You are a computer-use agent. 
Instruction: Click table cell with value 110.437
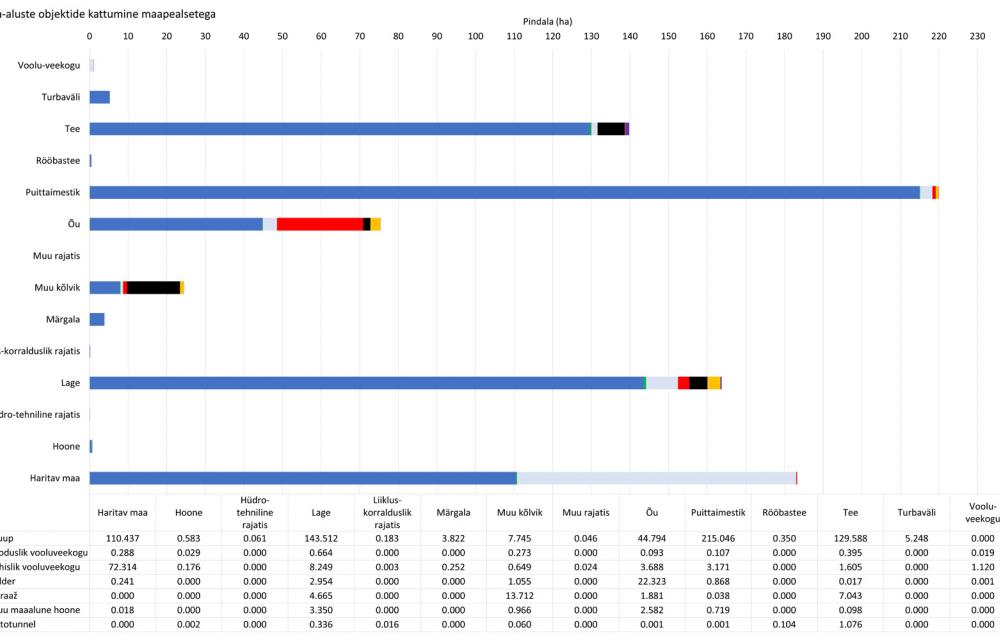[122, 539]
